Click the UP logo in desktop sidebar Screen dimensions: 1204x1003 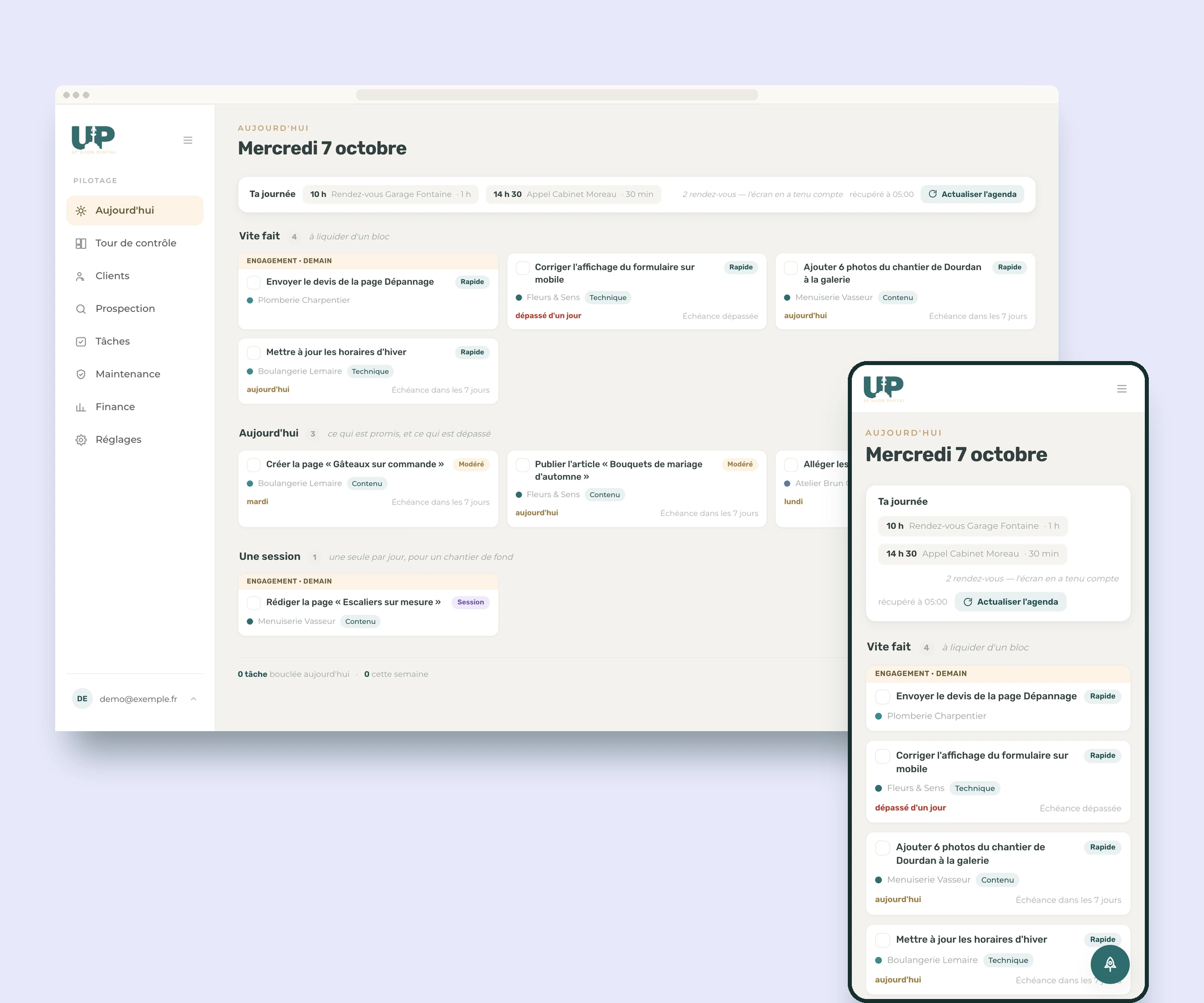point(93,140)
